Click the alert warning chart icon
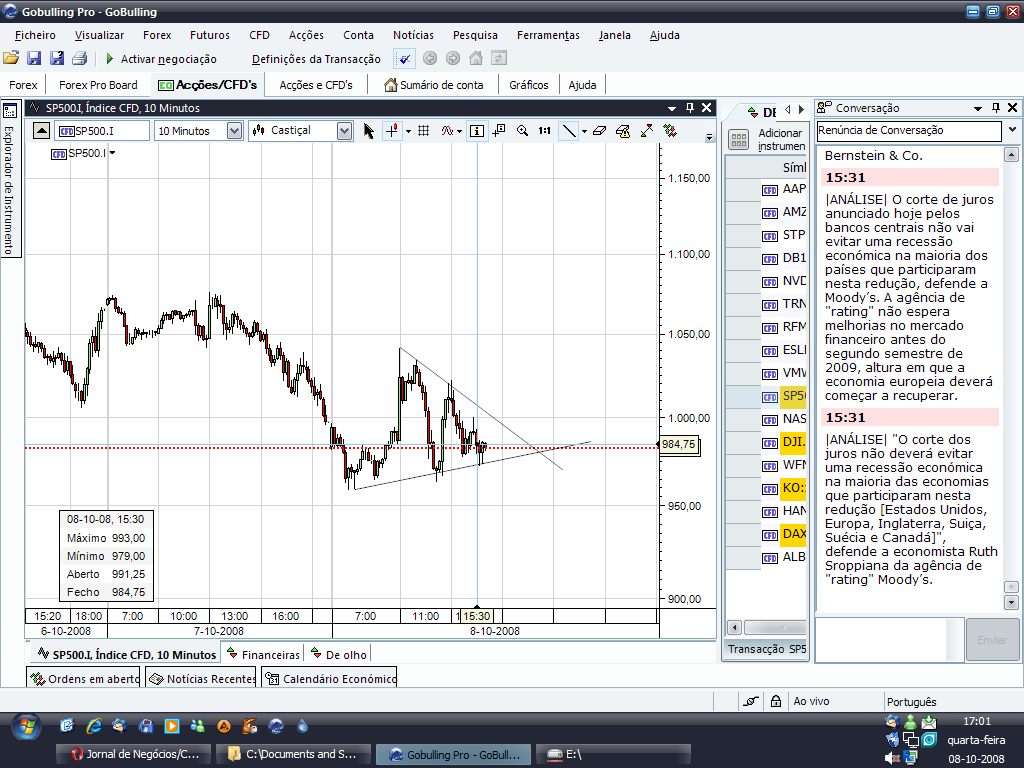 pyautogui.click(x=623, y=131)
